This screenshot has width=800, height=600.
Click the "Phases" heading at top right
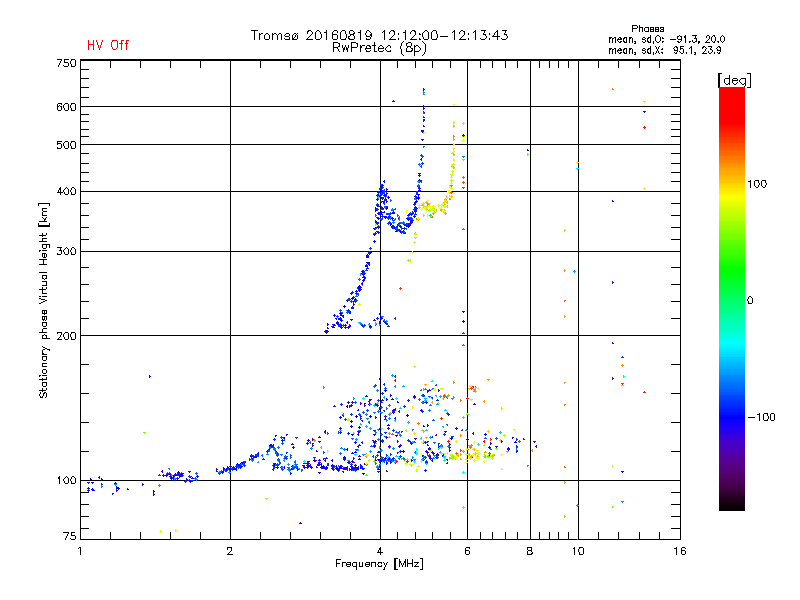click(647, 29)
